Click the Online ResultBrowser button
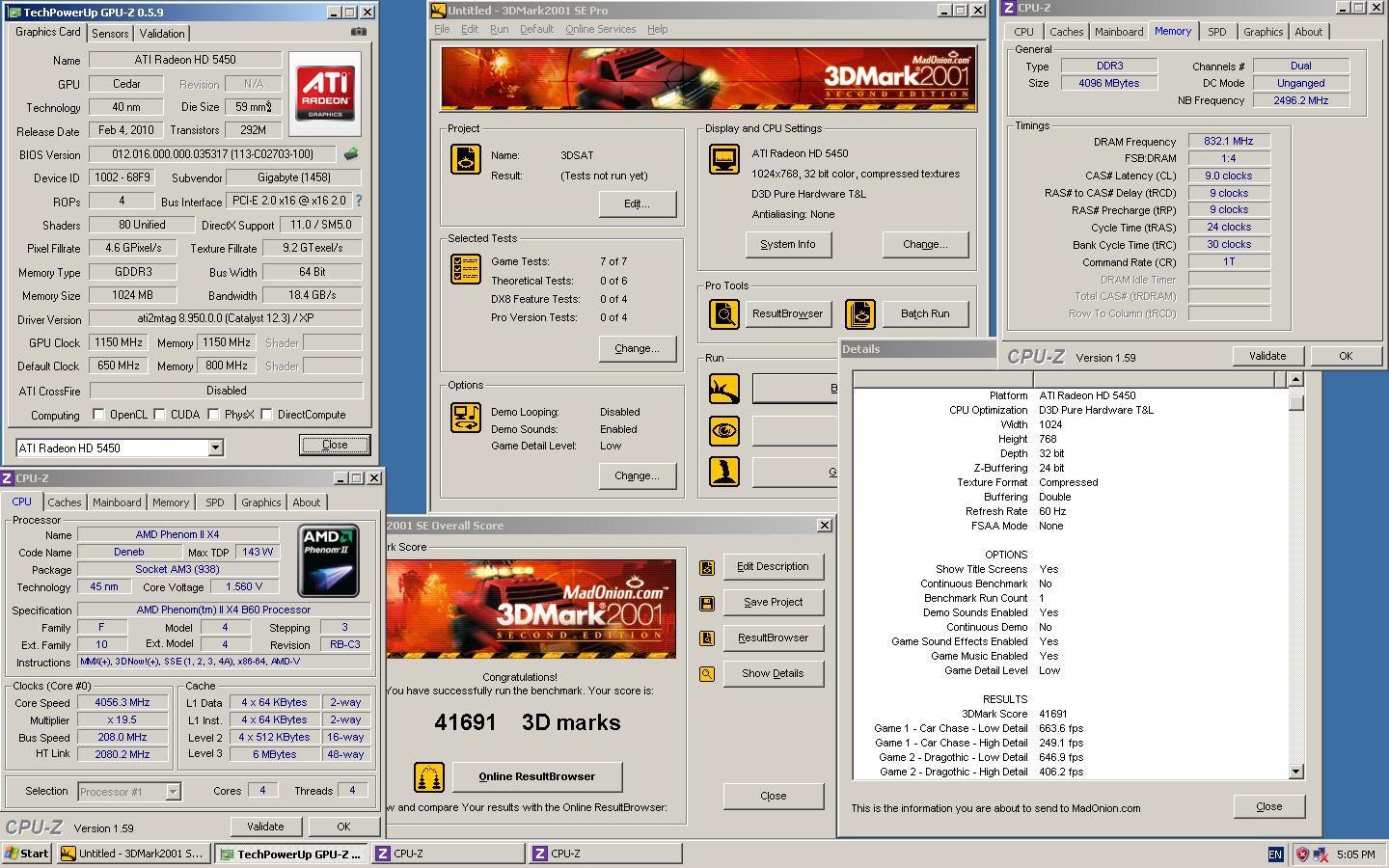This screenshot has height=868, width=1389. point(536,776)
